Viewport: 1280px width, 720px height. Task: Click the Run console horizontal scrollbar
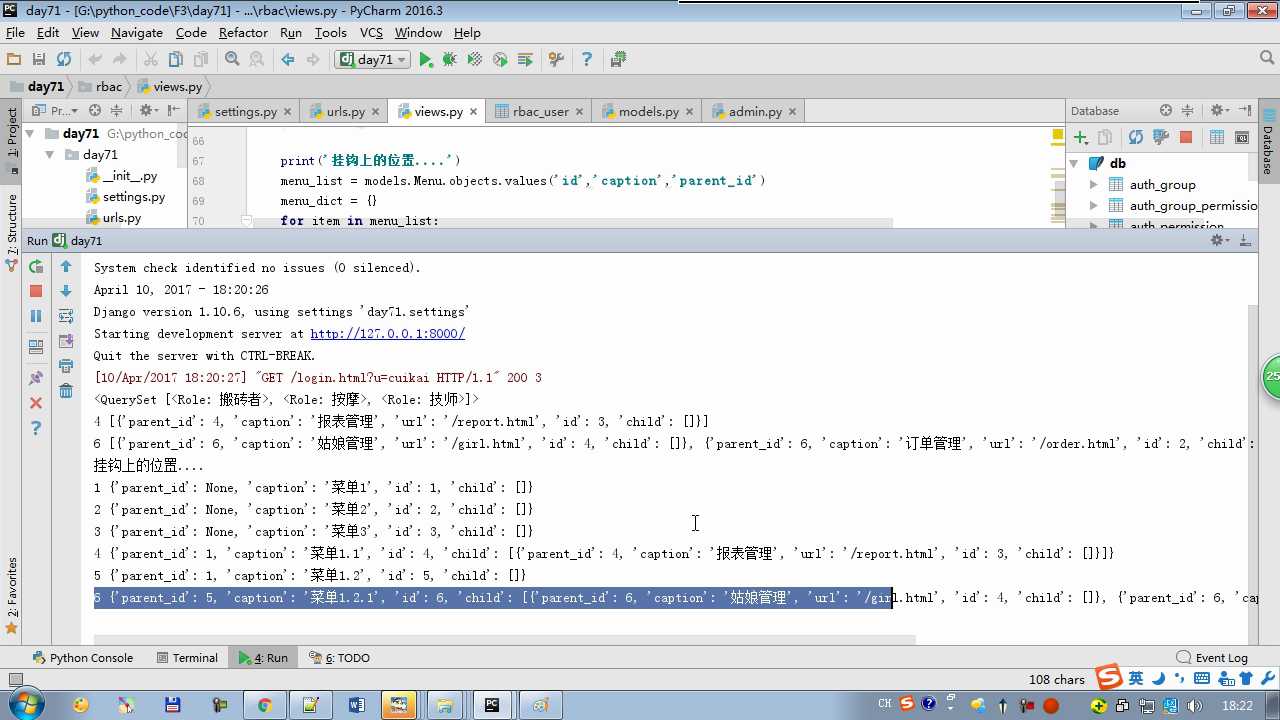[505, 638]
